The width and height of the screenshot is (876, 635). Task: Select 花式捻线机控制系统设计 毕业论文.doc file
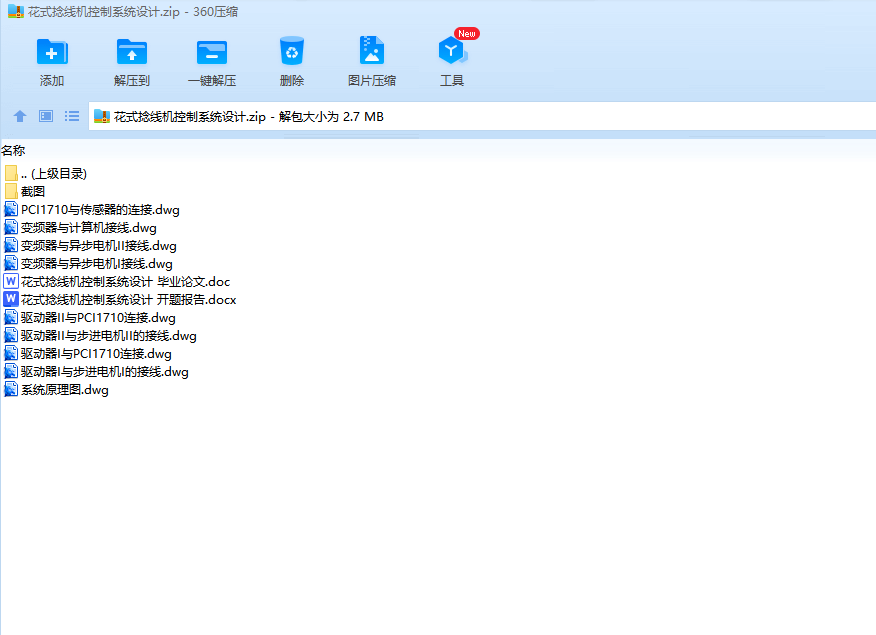(117, 281)
